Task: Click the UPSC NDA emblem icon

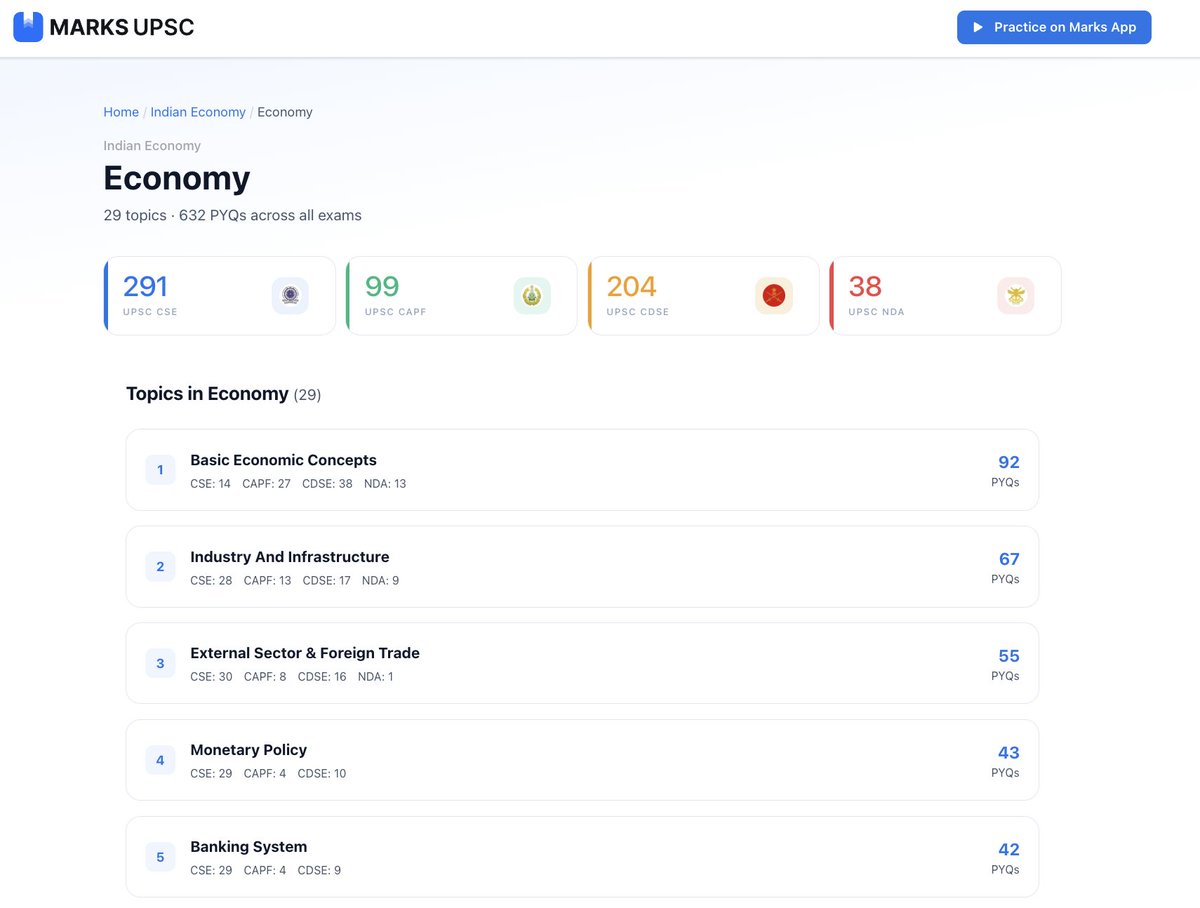Action: [x=1016, y=296]
